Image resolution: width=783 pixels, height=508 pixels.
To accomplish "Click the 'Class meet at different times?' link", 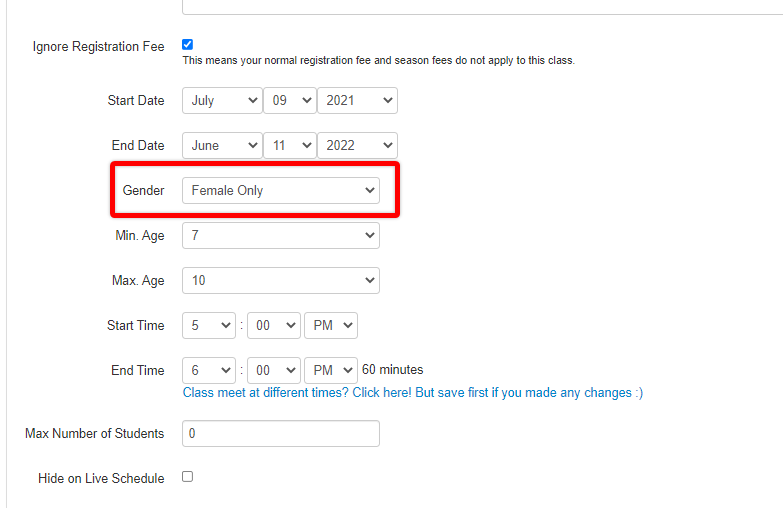I will pyautogui.click(x=413, y=393).
